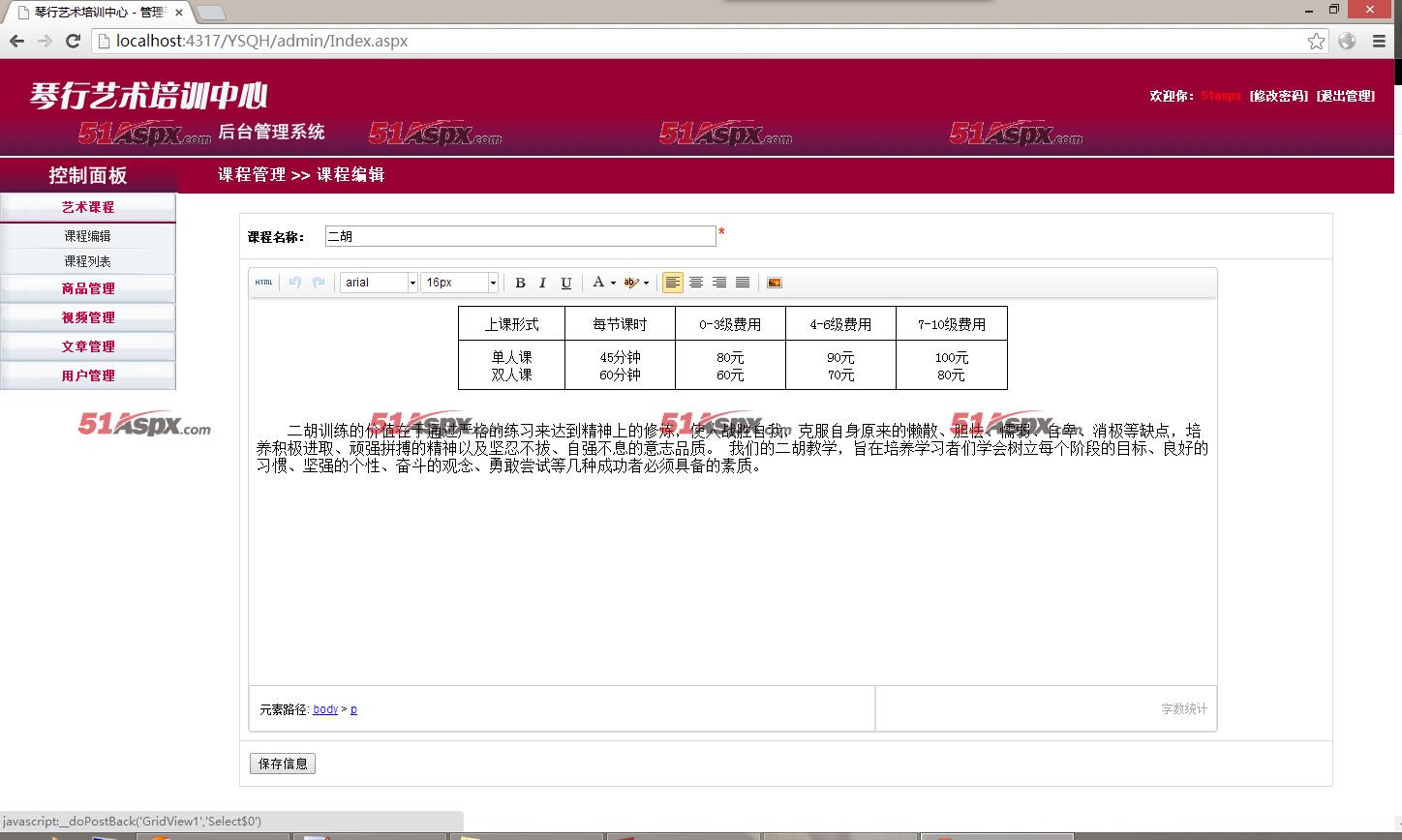1402x840 pixels.
Task: Click the 课程名称 input field
Action: point(520,236)
